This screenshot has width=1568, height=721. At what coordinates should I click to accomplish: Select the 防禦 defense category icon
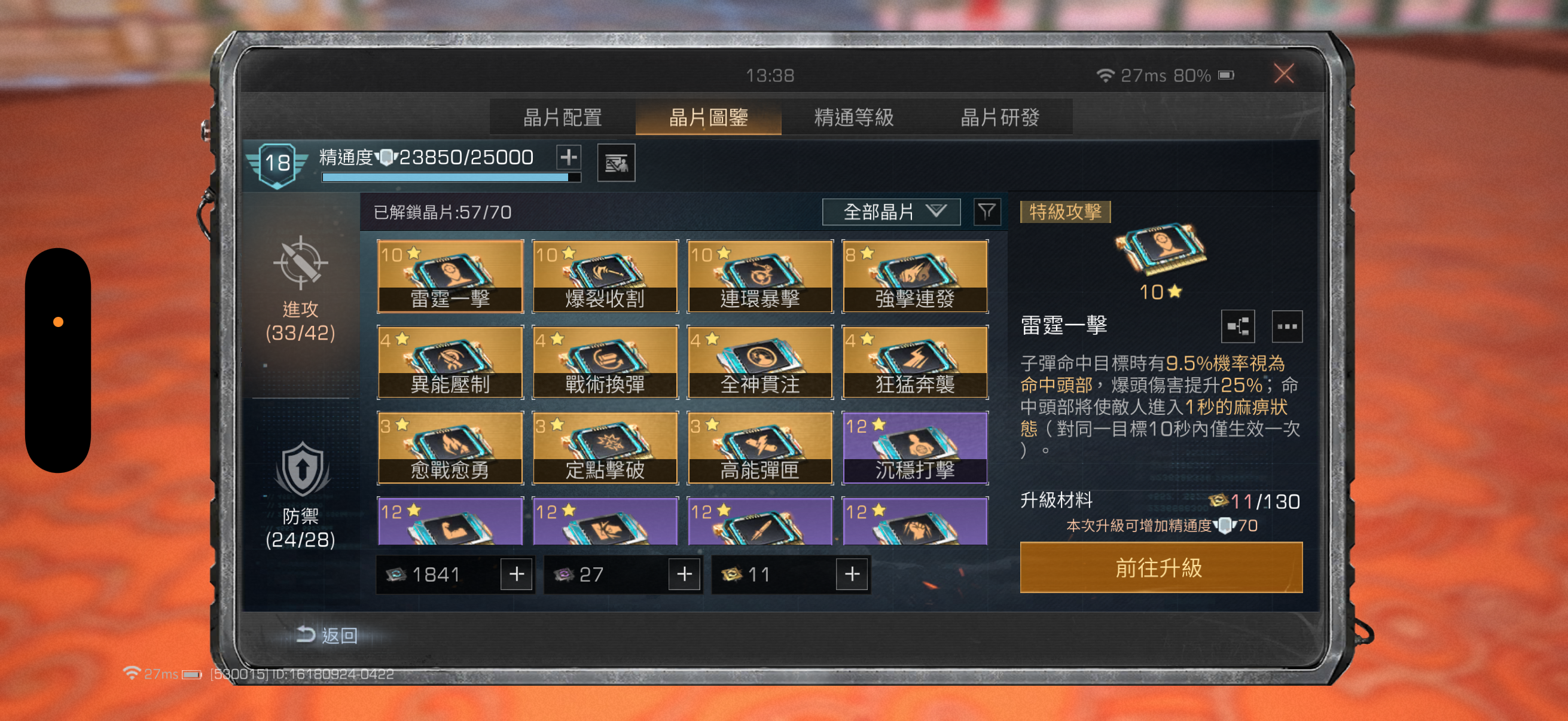tap(301, 469)
